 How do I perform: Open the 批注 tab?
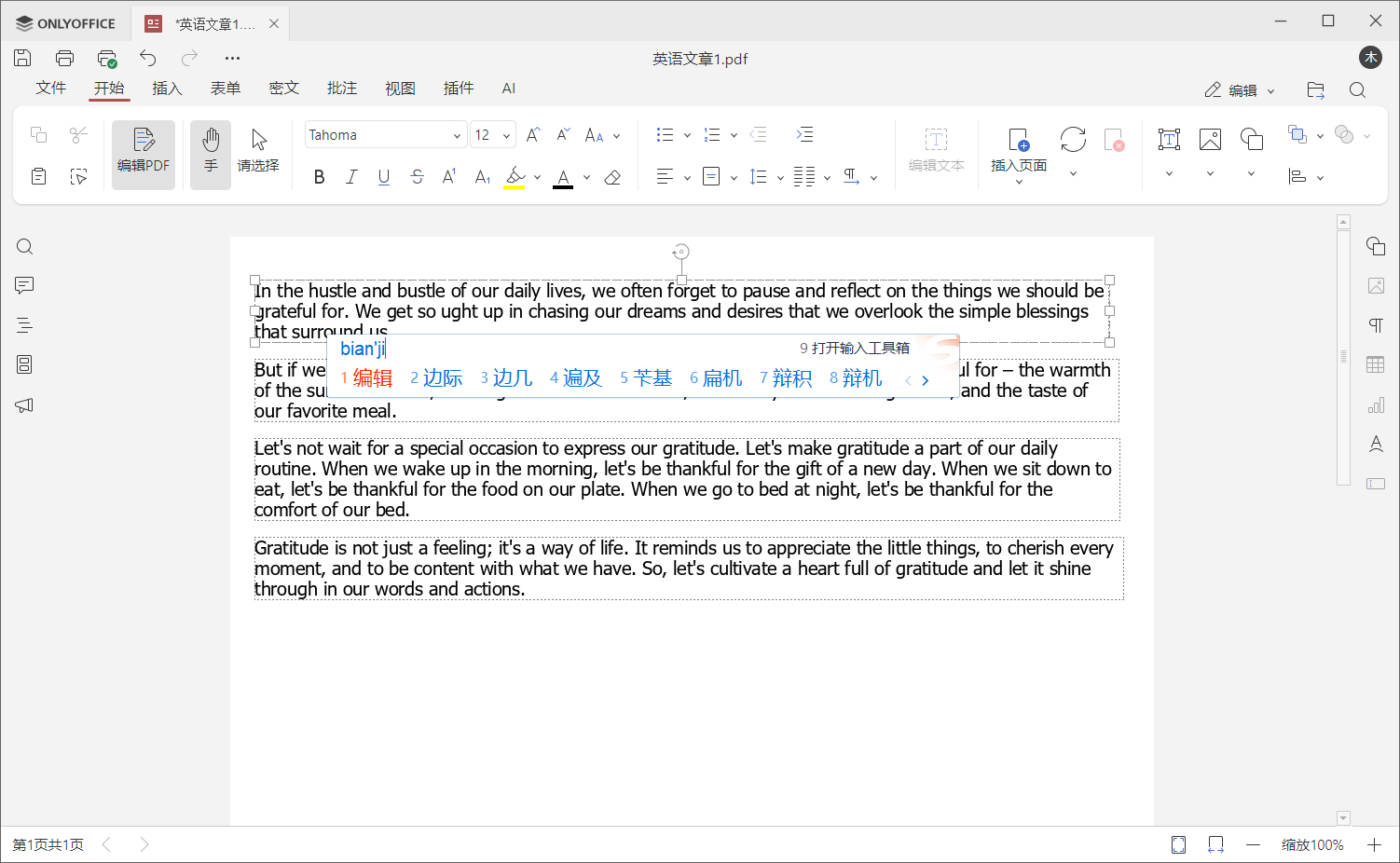(342, 89)
